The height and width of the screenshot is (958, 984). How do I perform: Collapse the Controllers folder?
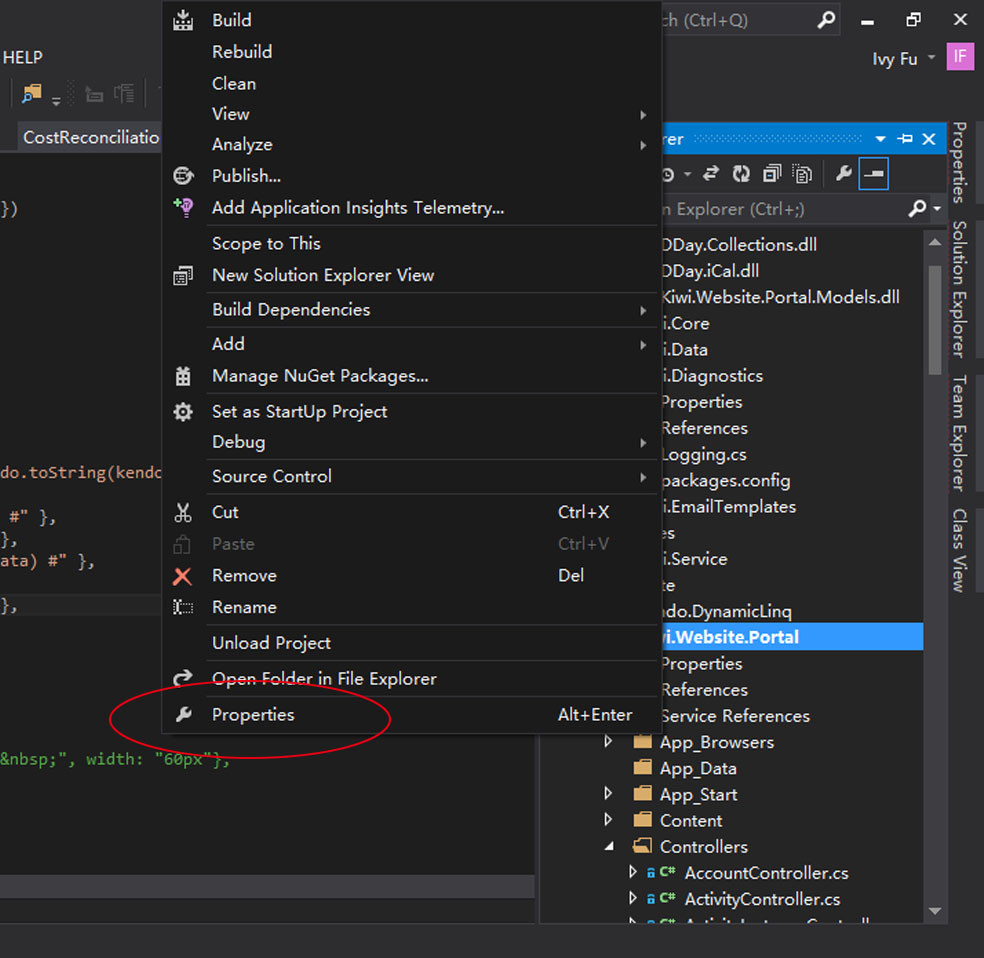[609, 846]
